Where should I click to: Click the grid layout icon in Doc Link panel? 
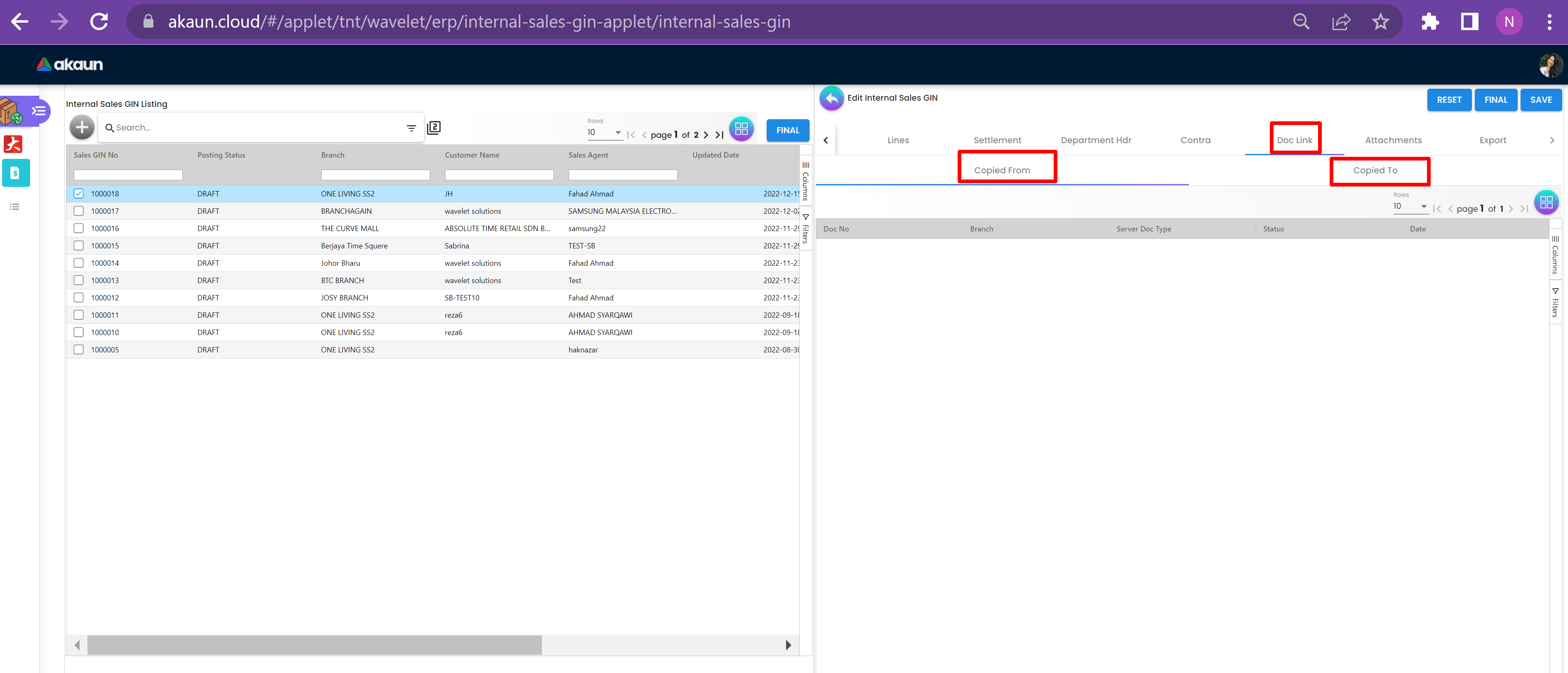pyautogui.click(x=1545, y=202)
